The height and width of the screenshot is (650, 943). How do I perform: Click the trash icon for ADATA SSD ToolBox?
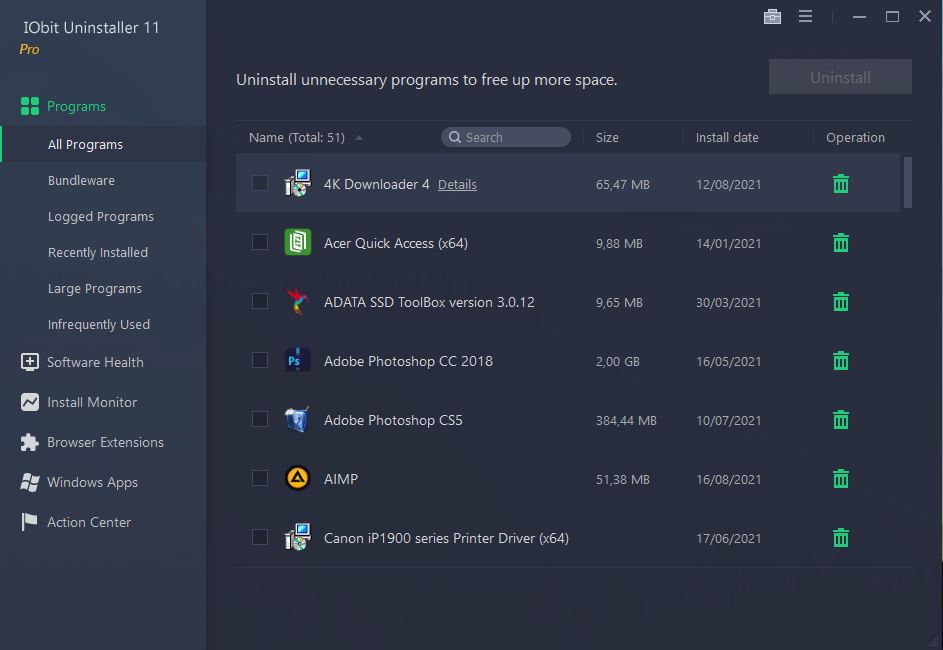click(x=841, y=301)
